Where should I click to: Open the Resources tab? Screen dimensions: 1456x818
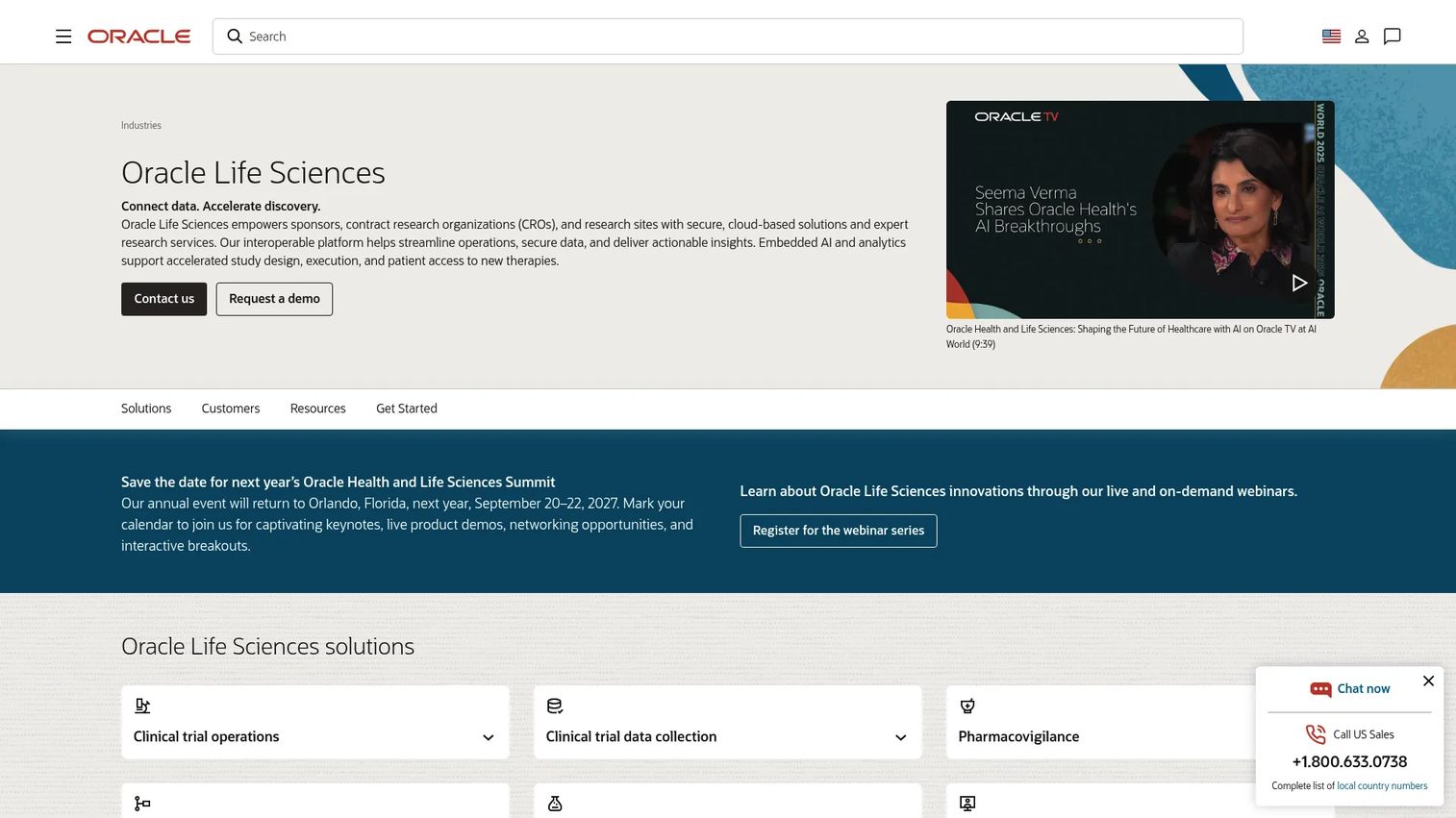click(318, 409)
